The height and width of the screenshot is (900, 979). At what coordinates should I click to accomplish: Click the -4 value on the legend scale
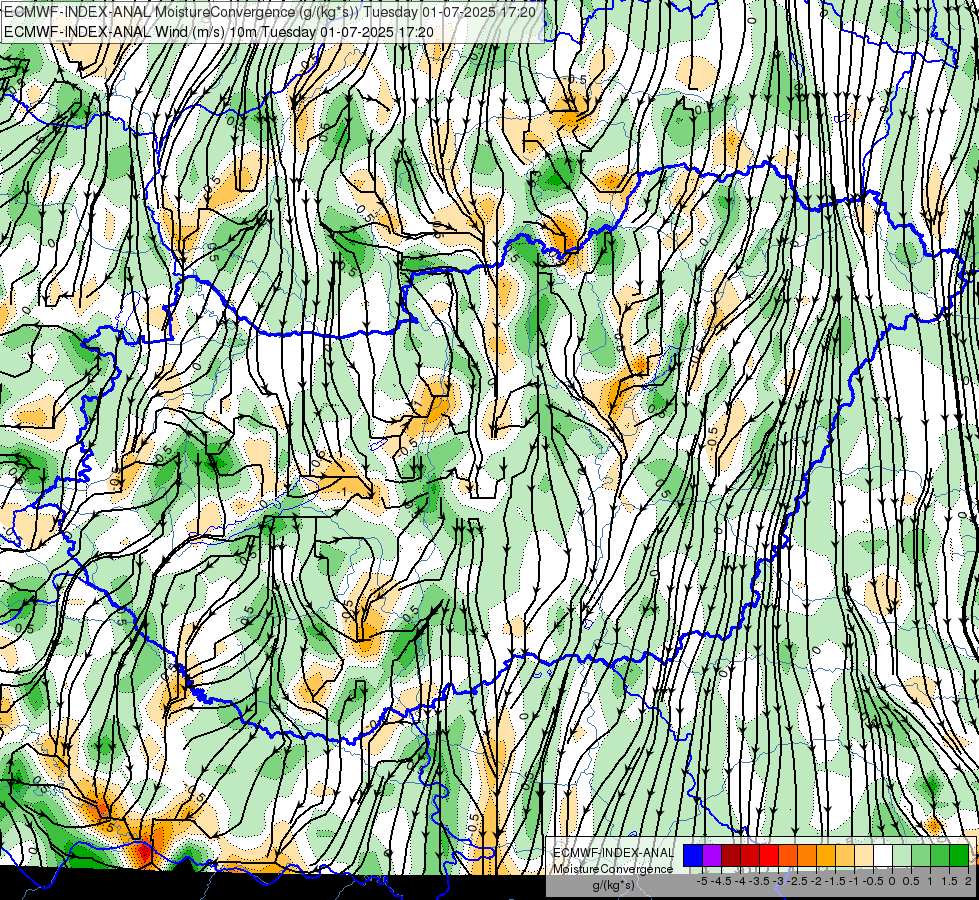click(740, 881)
